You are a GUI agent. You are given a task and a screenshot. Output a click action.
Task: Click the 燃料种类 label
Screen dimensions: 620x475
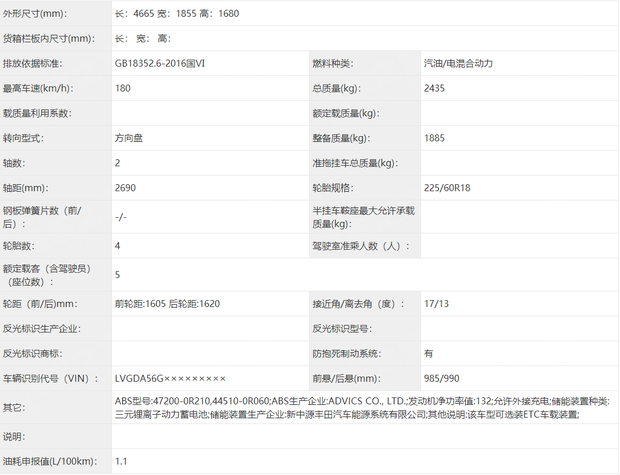333,64
